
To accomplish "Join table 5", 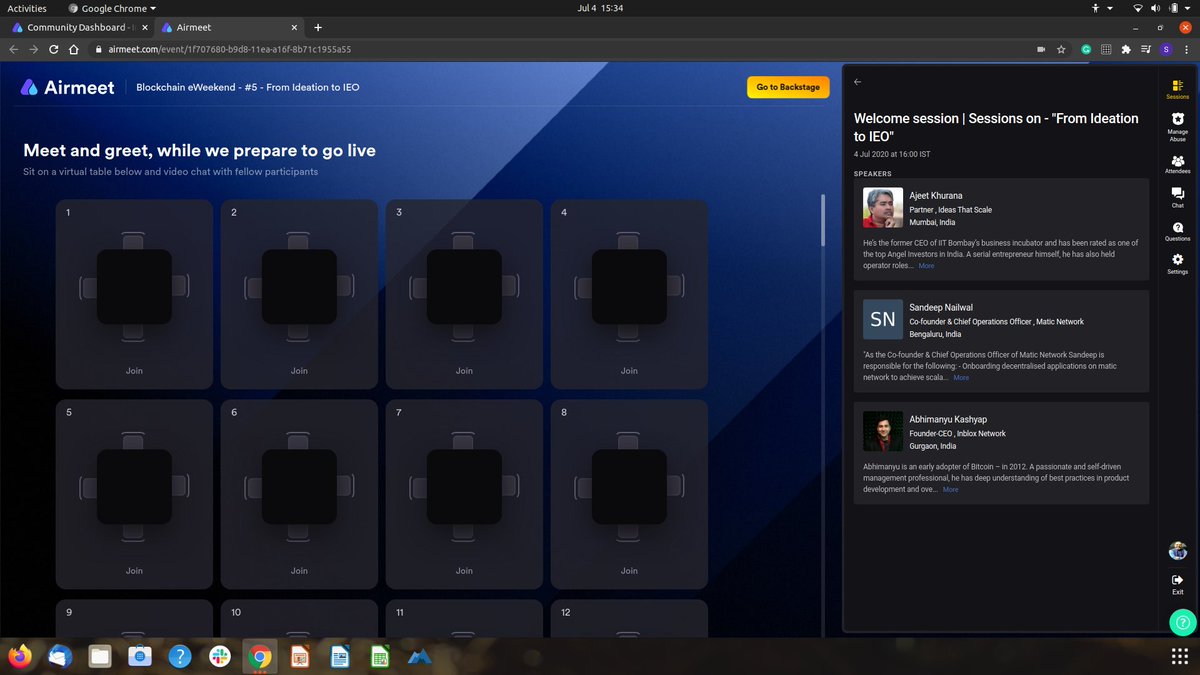I will tap(134, 570).
